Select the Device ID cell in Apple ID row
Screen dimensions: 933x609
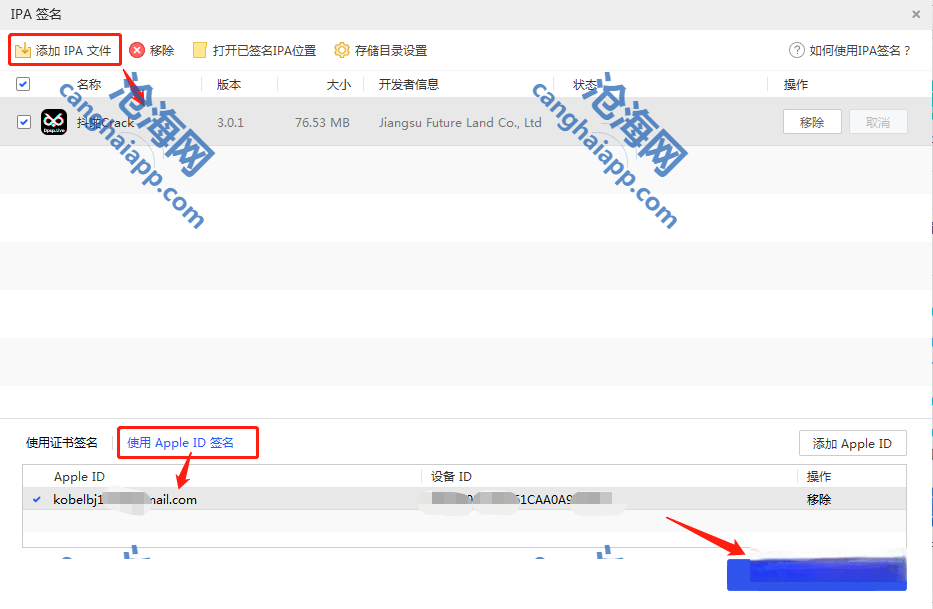520,499
